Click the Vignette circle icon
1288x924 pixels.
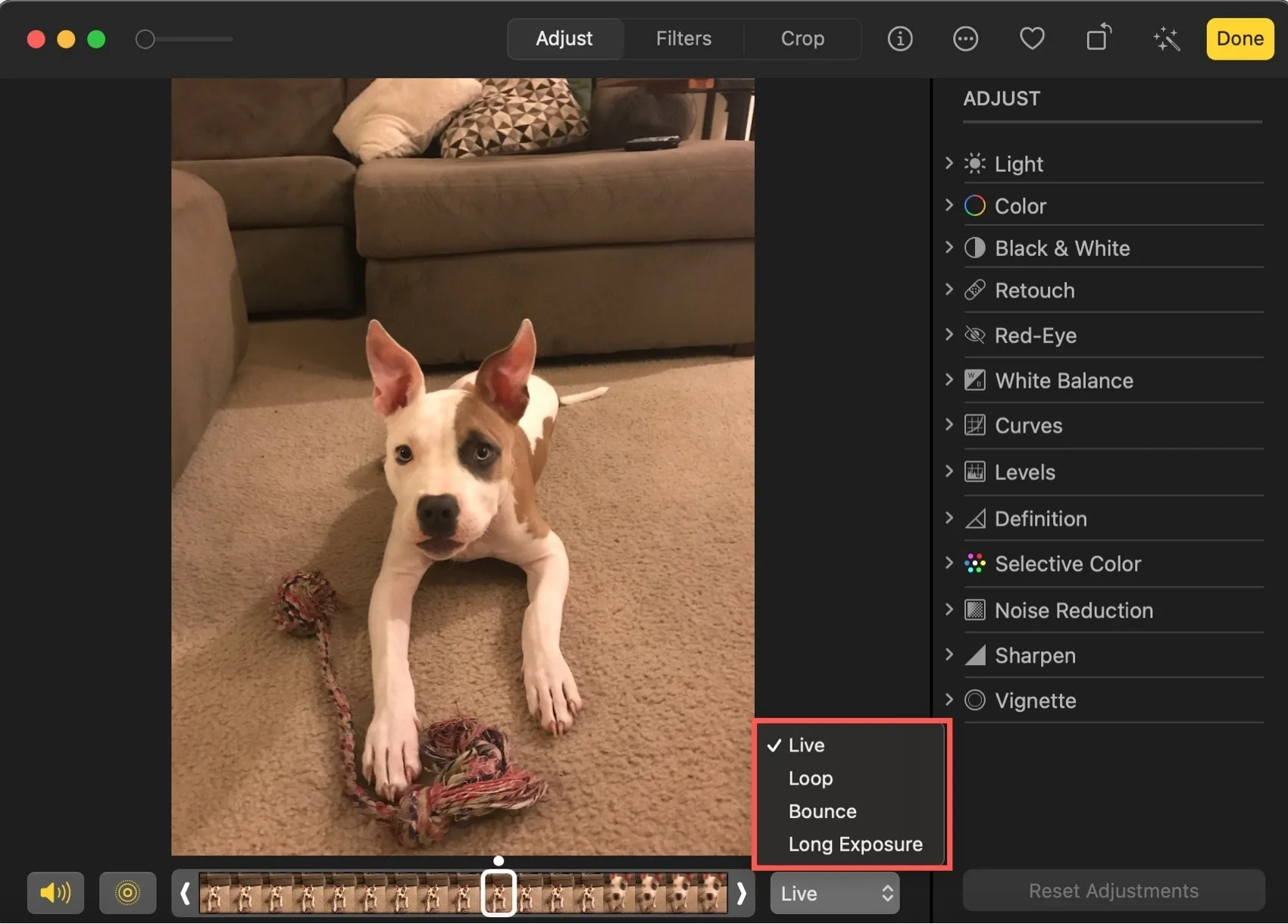[974, 701]
